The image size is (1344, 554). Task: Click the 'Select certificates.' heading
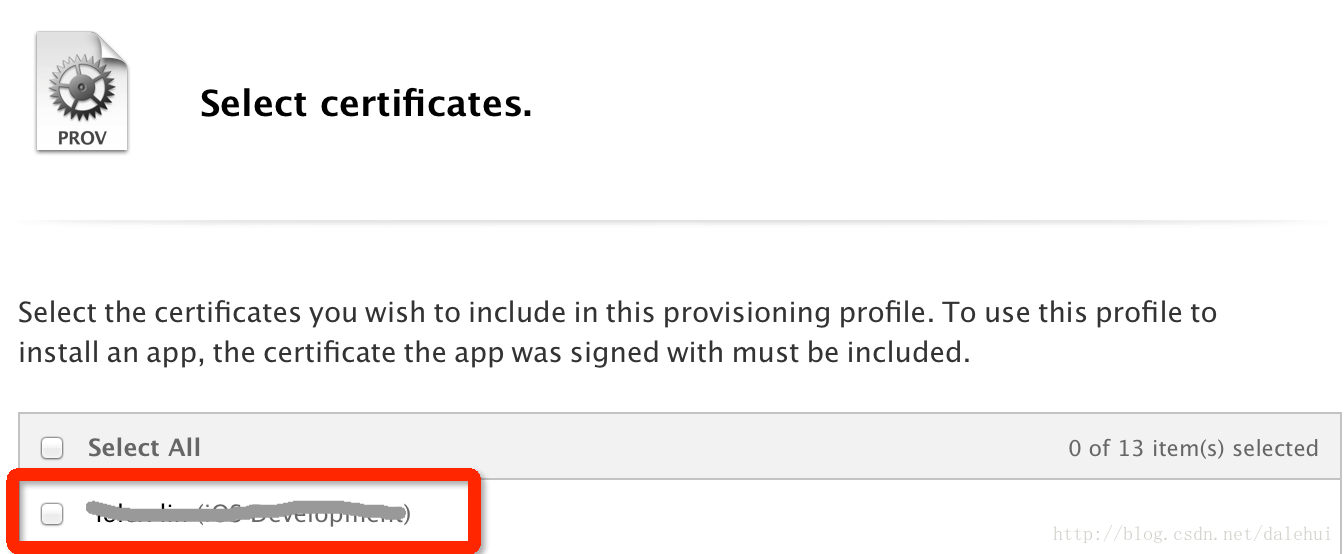pos(366,103)
